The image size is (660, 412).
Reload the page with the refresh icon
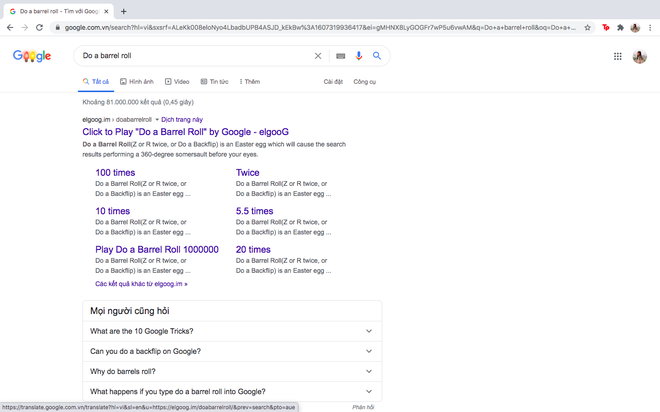coord(39,28)
